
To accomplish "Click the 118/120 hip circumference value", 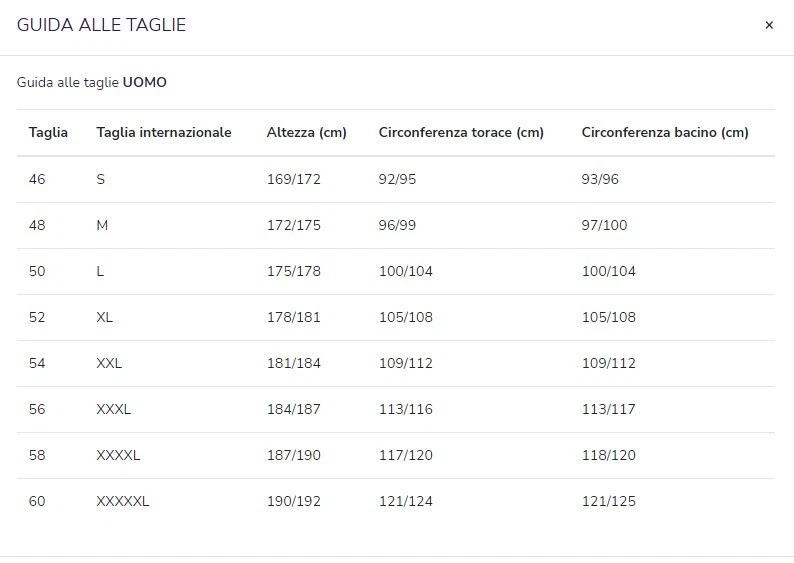I will click(609, 455).
